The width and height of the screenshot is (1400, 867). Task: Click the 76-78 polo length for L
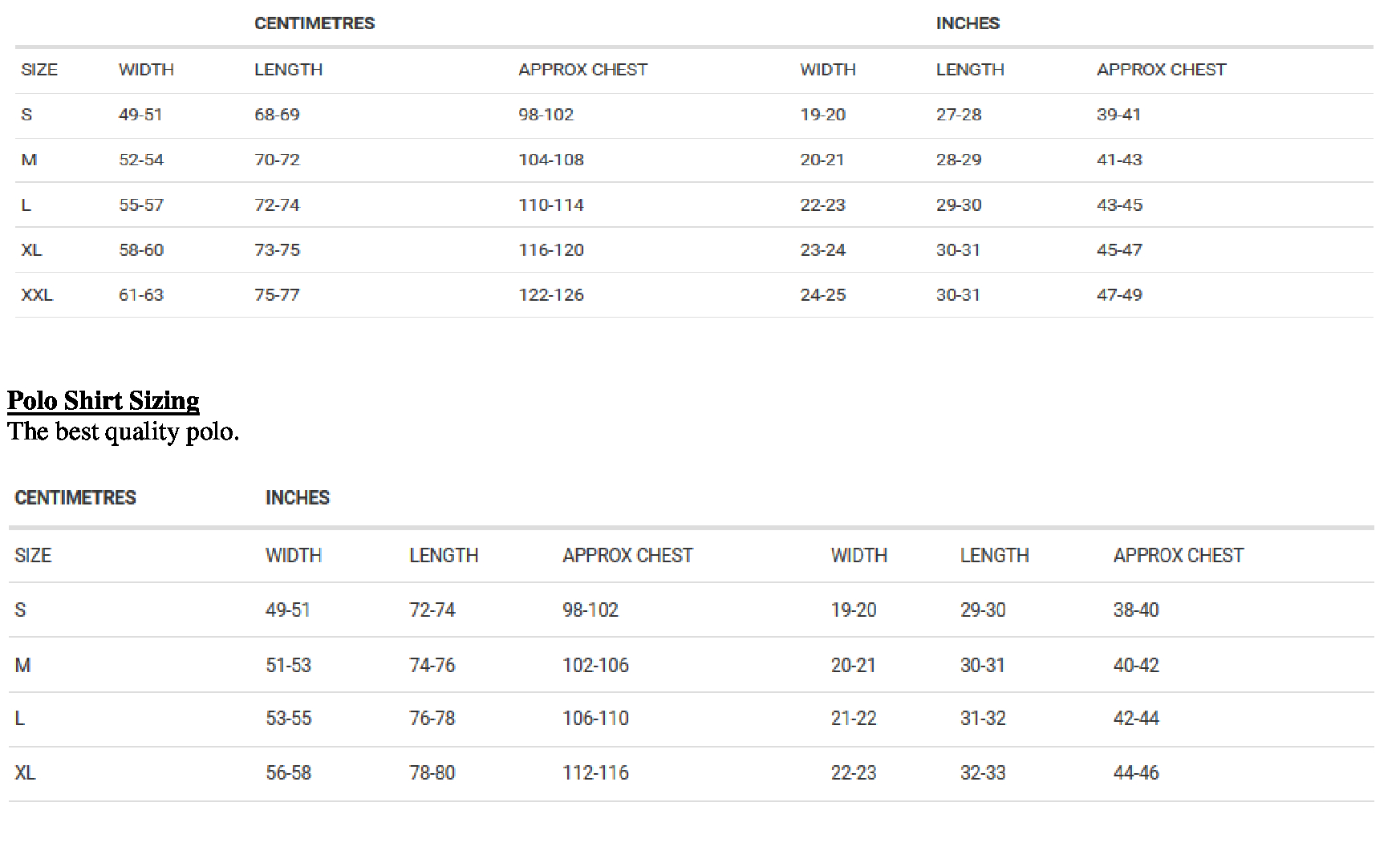click(432, 719)
